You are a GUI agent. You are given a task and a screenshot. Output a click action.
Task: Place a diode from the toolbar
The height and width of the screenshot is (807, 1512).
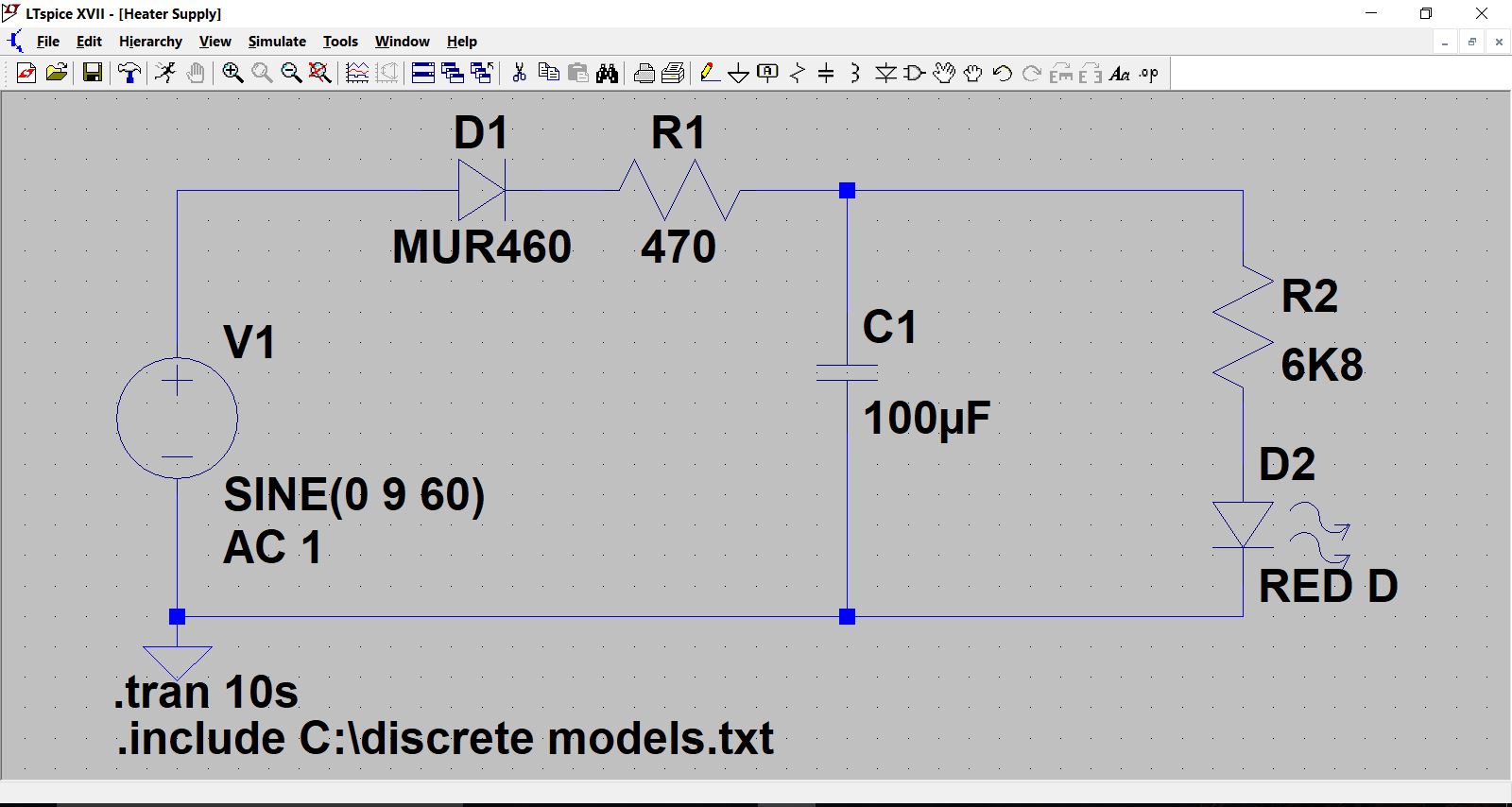[885, 73]
